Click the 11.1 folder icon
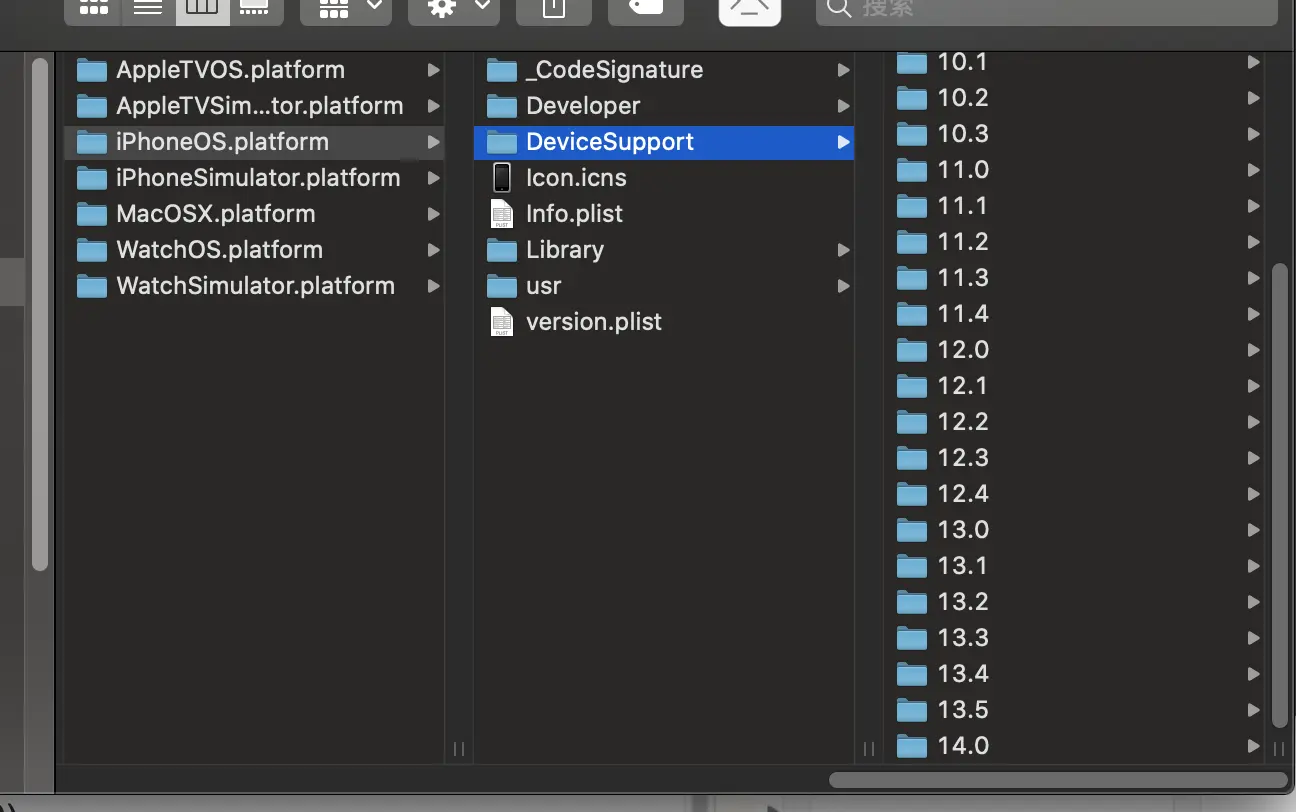Screen dimensions: 1296x812 point(912,206)
